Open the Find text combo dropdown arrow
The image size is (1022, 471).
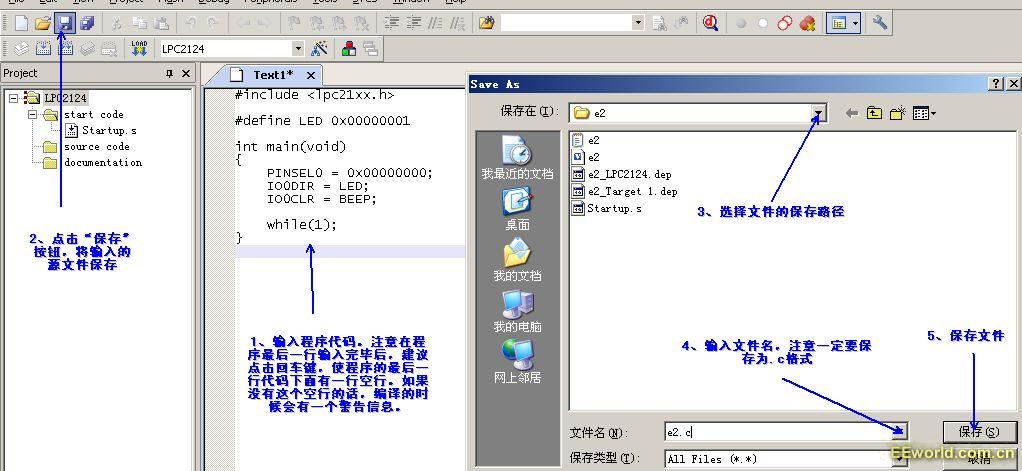click(637, 23)
